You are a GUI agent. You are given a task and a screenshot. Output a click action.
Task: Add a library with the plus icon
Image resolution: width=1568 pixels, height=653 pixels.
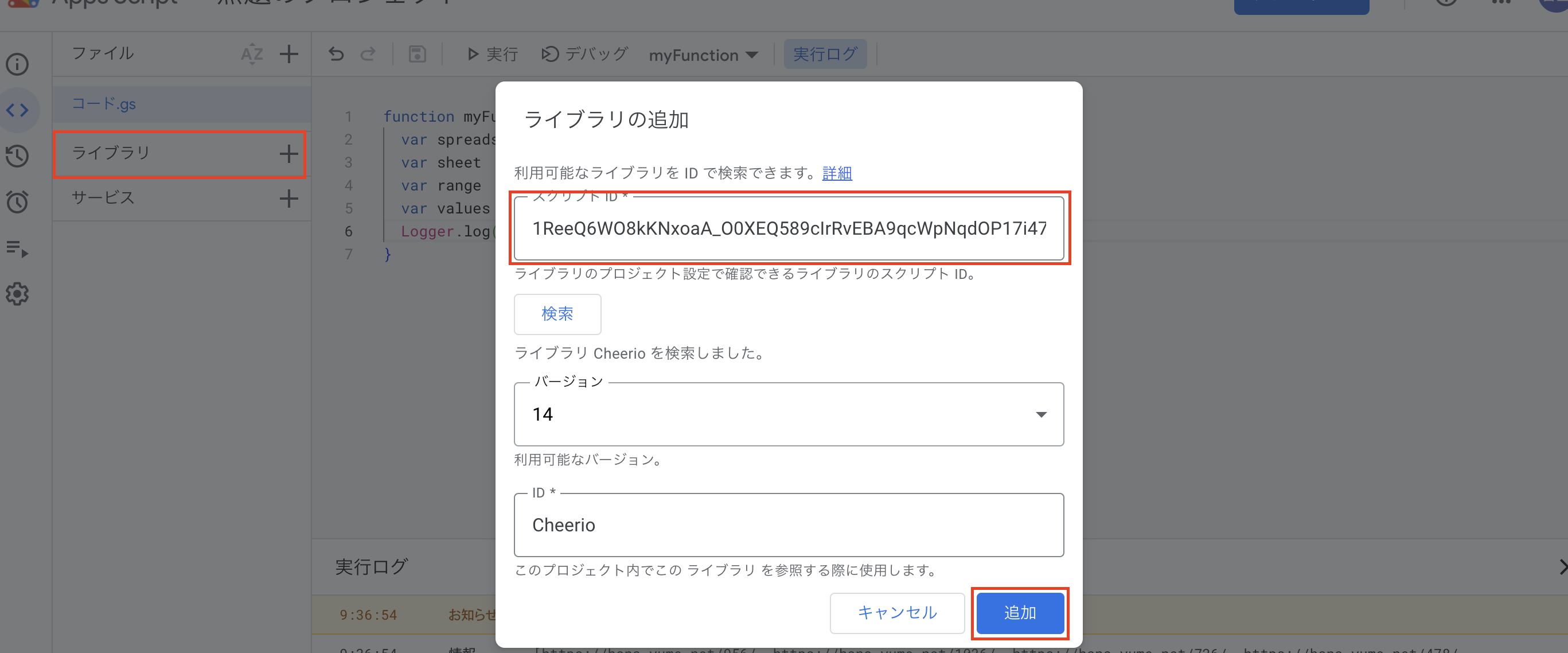point(289,154)
